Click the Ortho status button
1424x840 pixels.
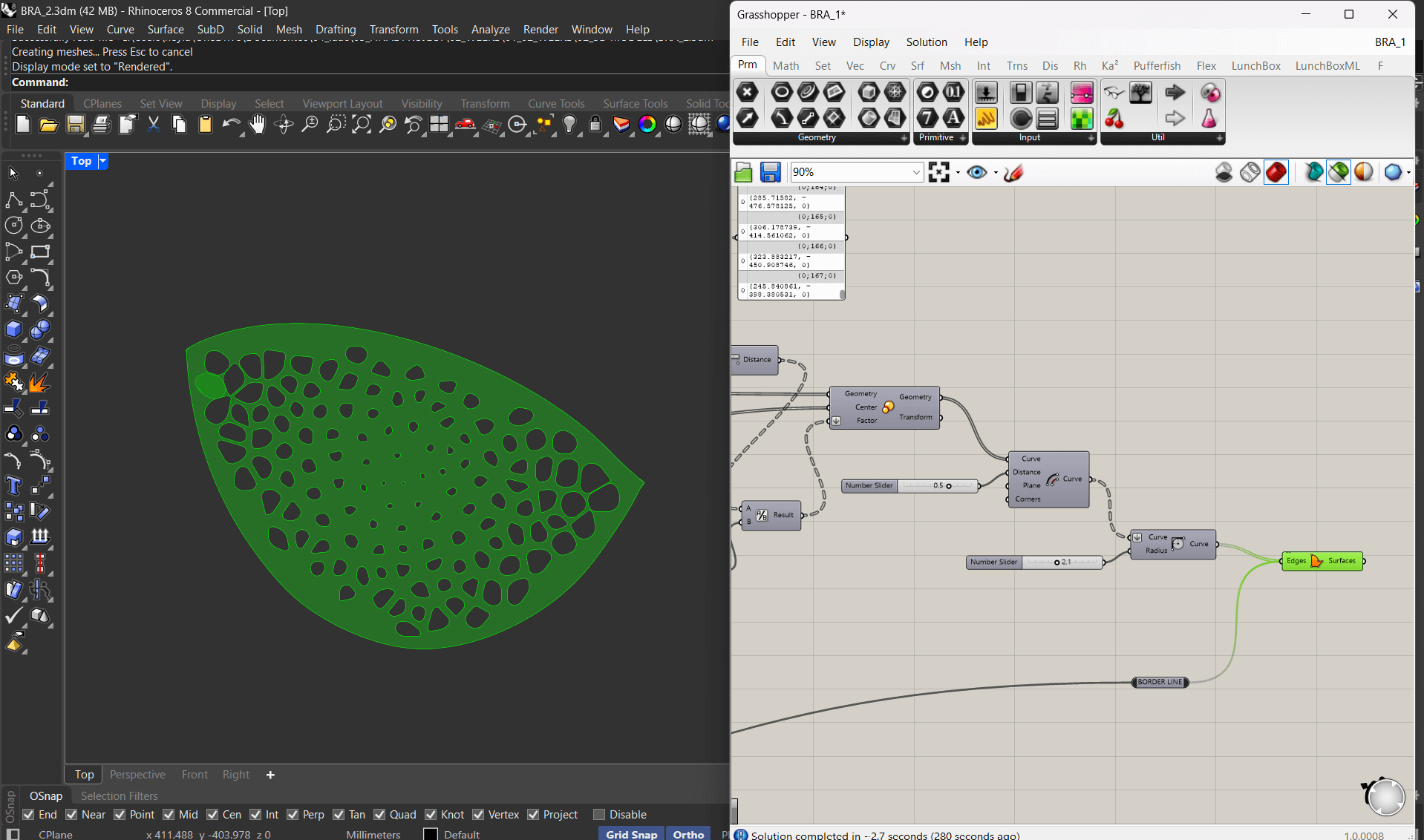point(687,833)
